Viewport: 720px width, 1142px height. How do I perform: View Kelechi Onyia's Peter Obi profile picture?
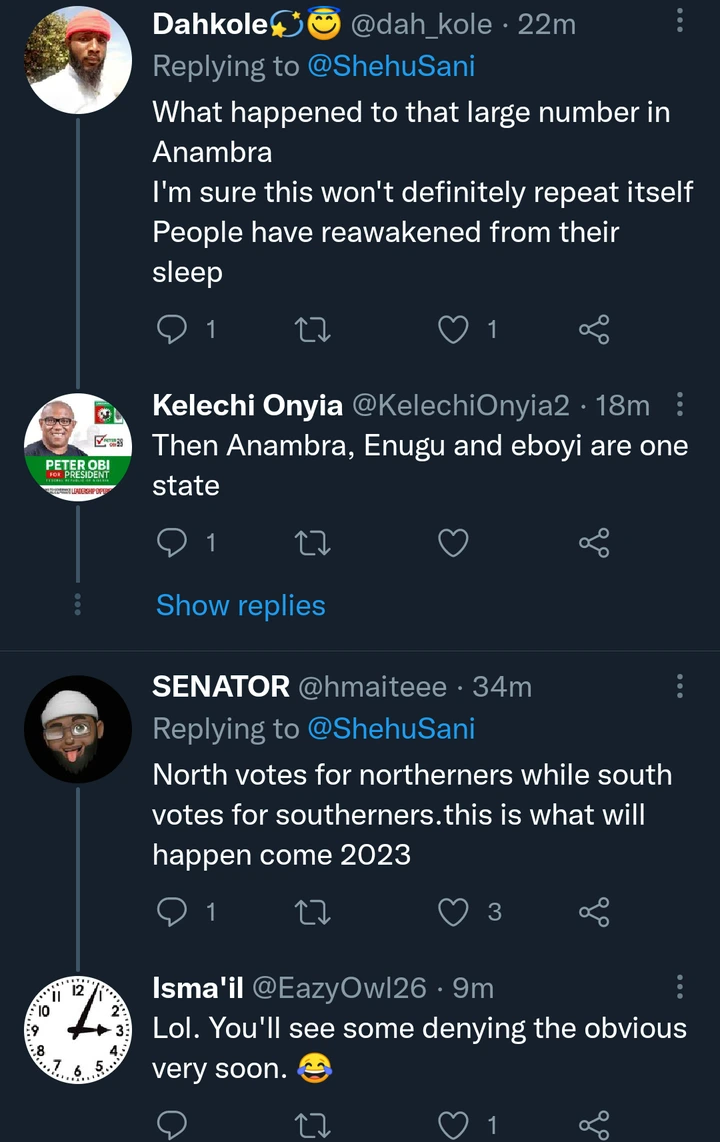(x=78, y=448)
